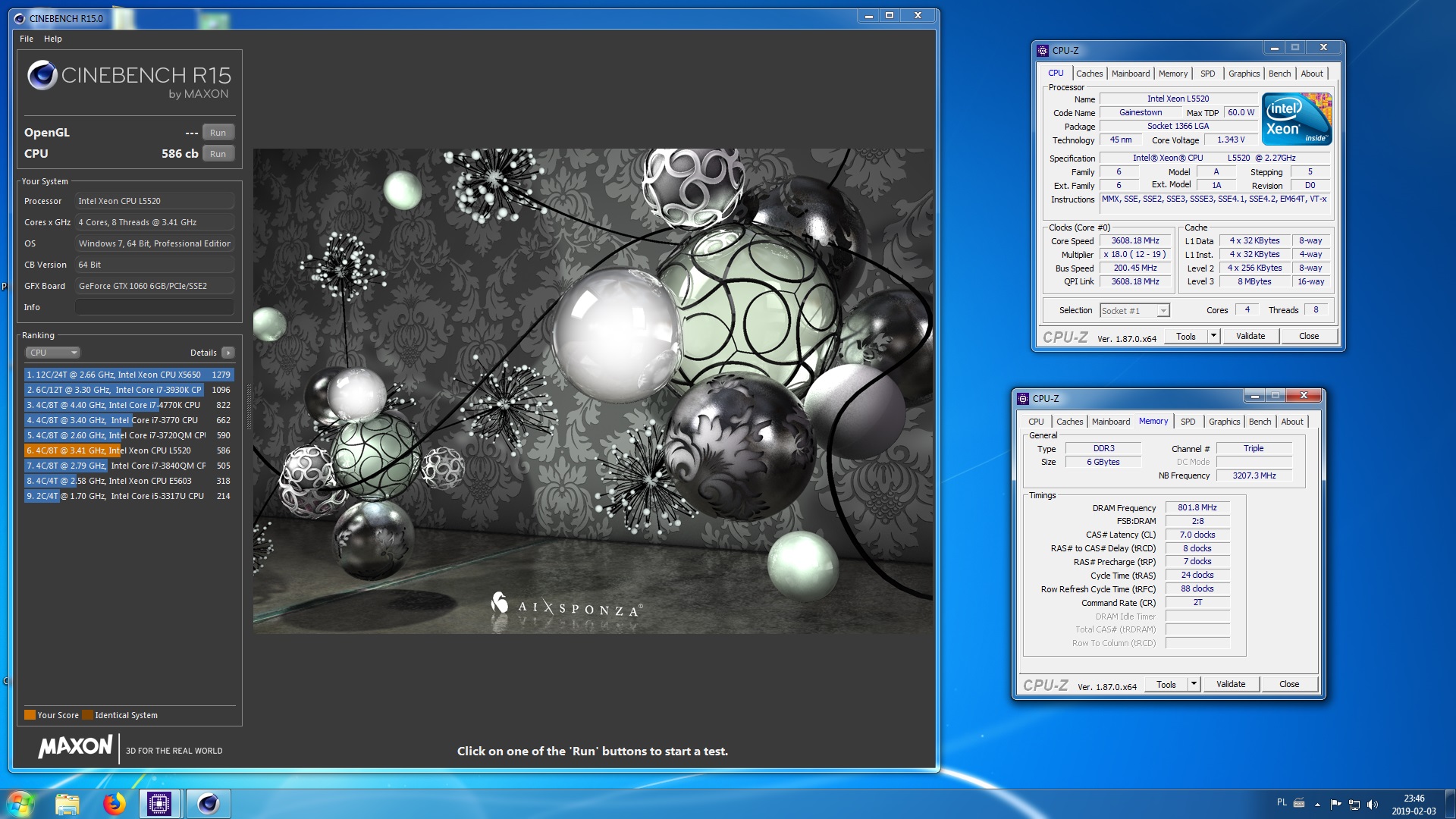
Task: Click Close button in top CPU-Z window
Action: point(1309,337)
